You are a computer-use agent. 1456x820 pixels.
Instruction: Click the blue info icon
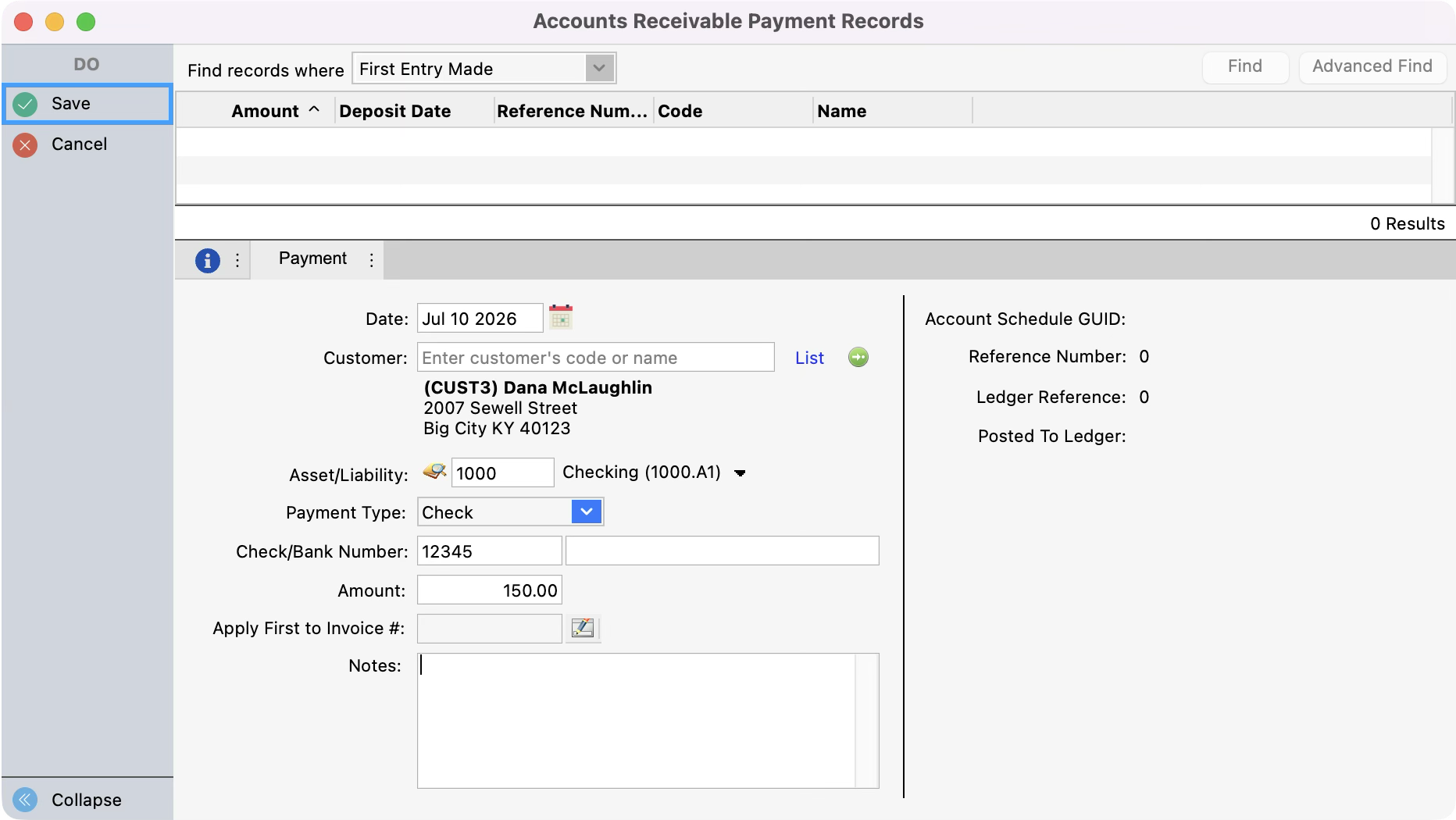tap(208, 260)
